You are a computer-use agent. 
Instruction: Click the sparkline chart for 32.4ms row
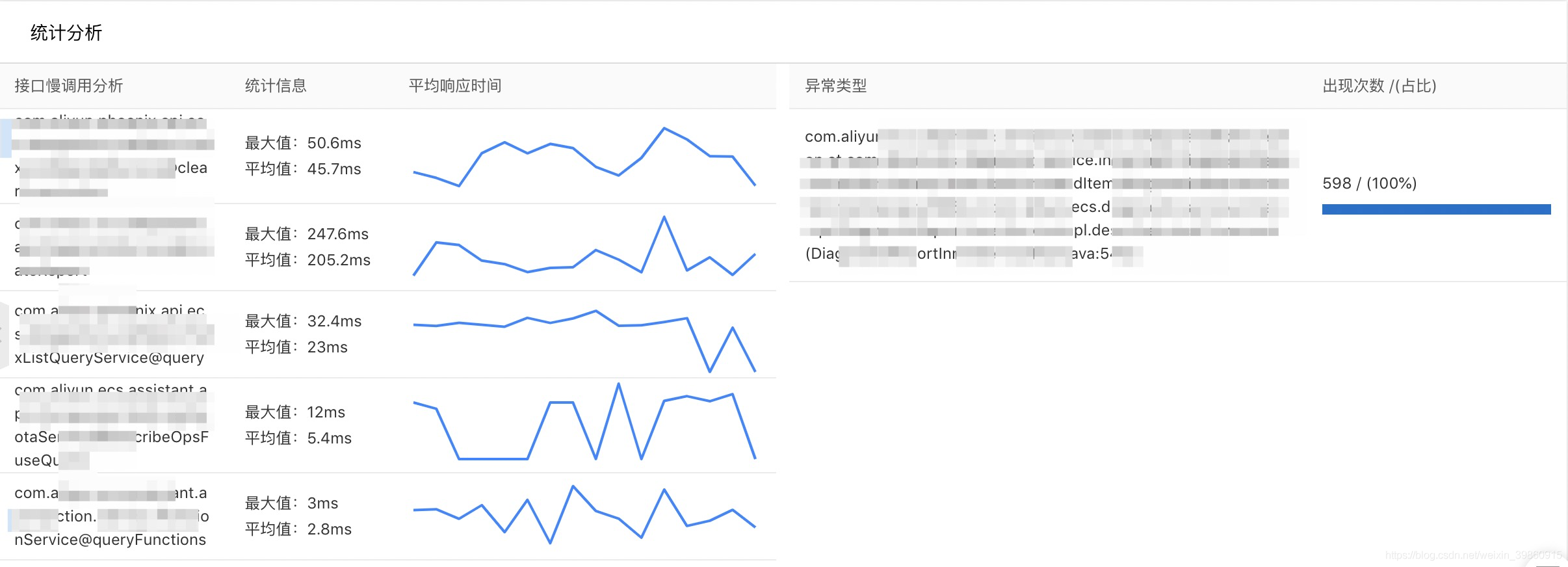[584, 338]
